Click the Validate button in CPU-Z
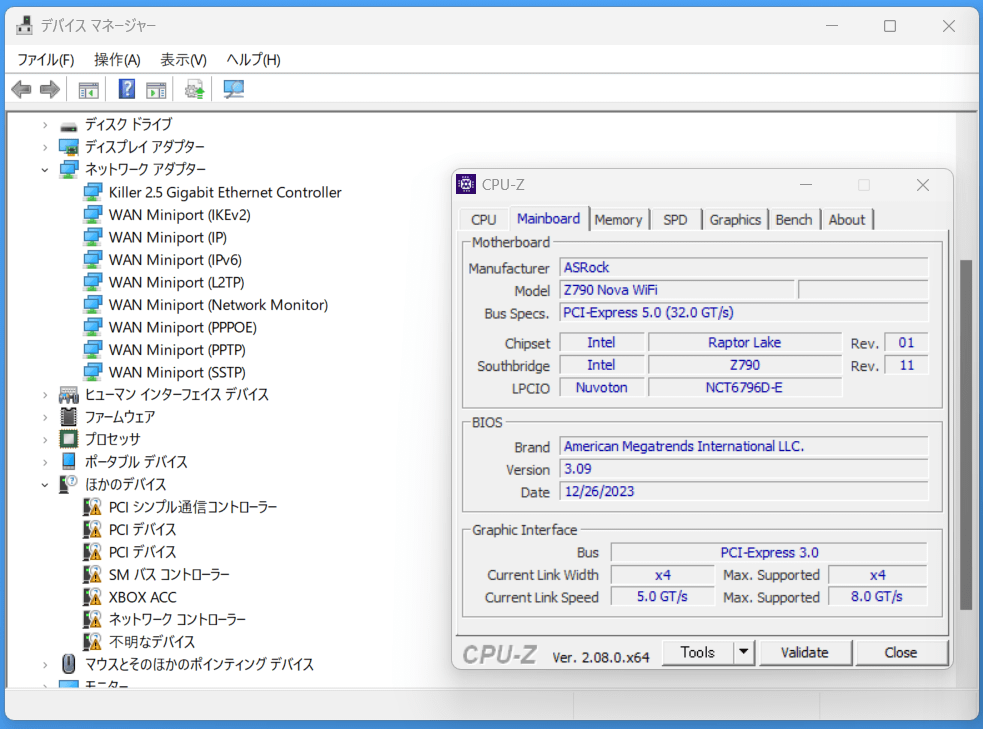 805,653
